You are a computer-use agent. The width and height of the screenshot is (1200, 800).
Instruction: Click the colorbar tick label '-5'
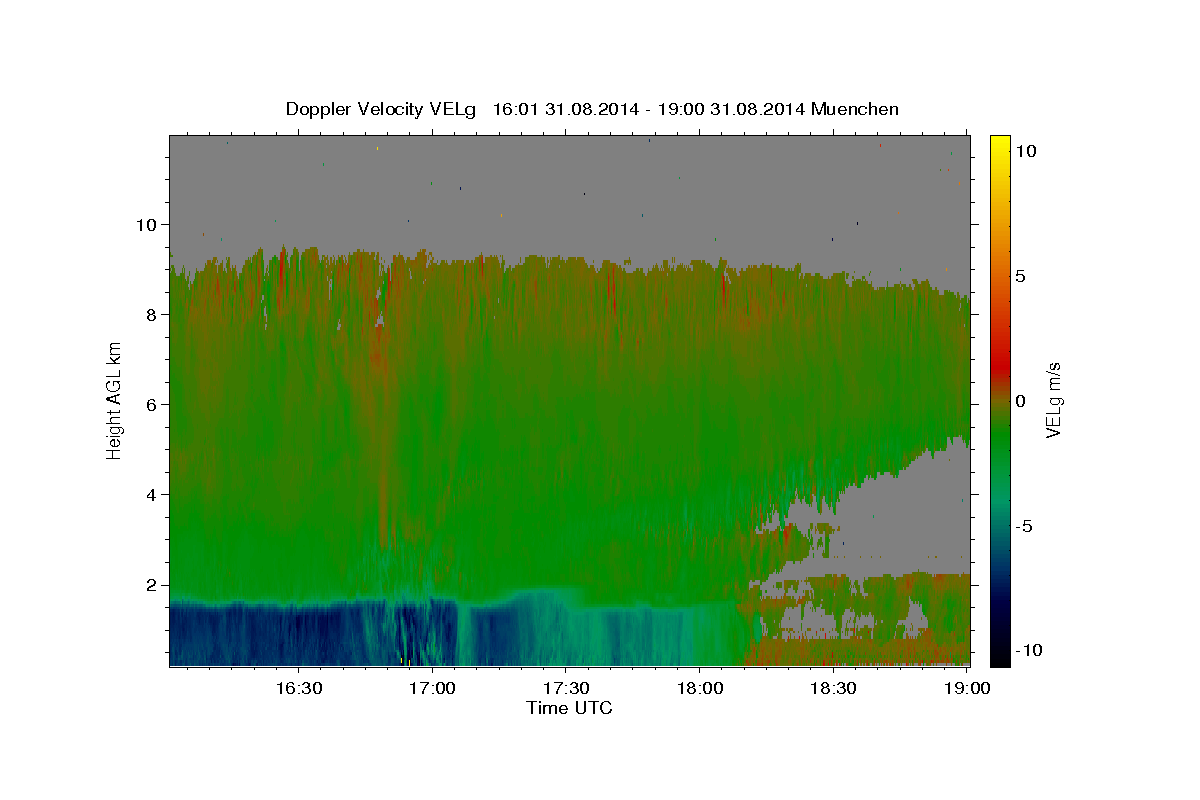tap(1024, 526)
